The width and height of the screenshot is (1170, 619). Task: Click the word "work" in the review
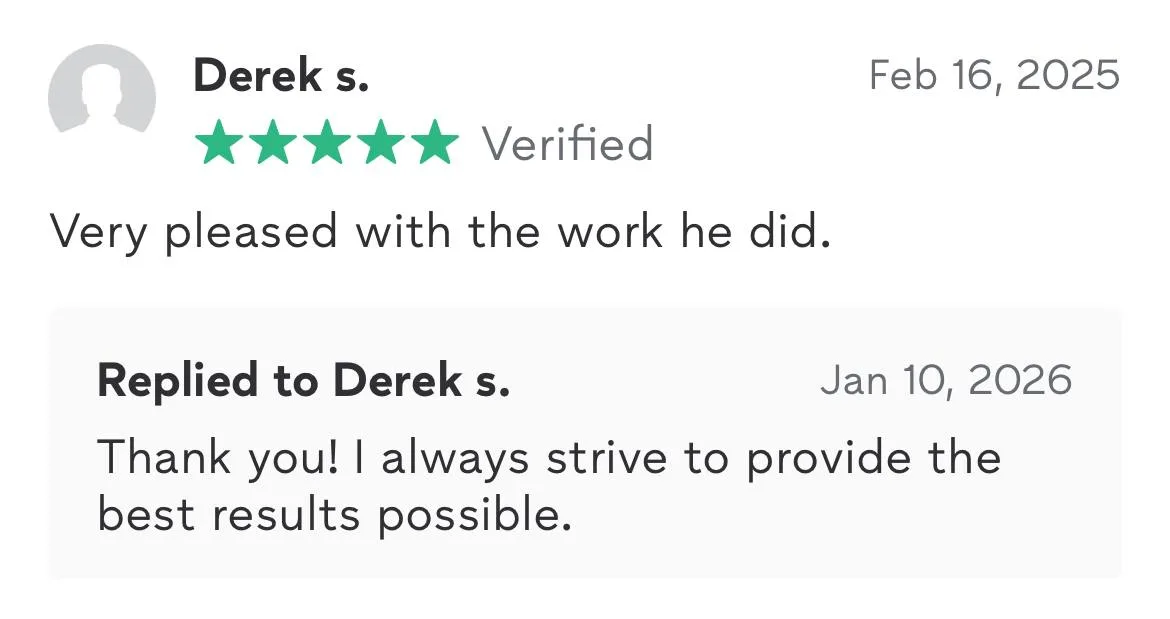[x=610, y=232]
